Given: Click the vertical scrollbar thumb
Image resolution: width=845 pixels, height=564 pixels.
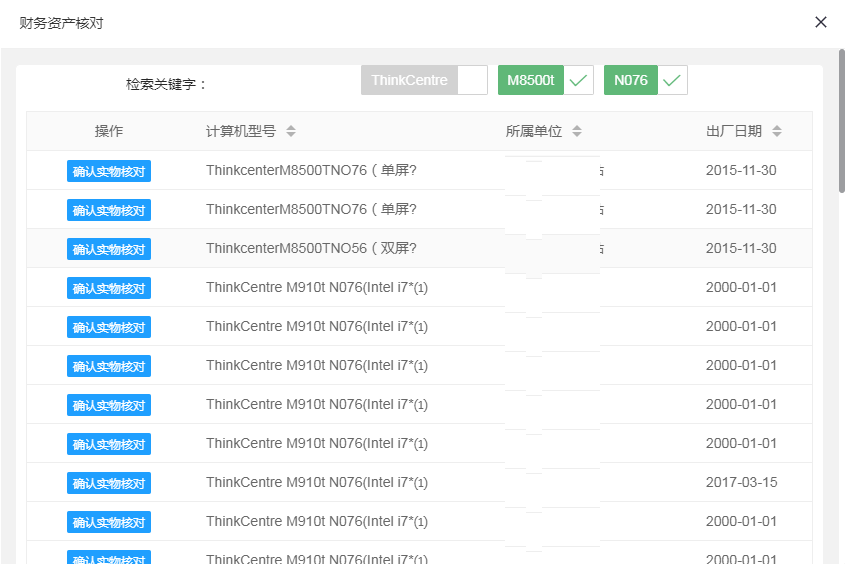Looking at the screenshot, I should coord(841,121).
